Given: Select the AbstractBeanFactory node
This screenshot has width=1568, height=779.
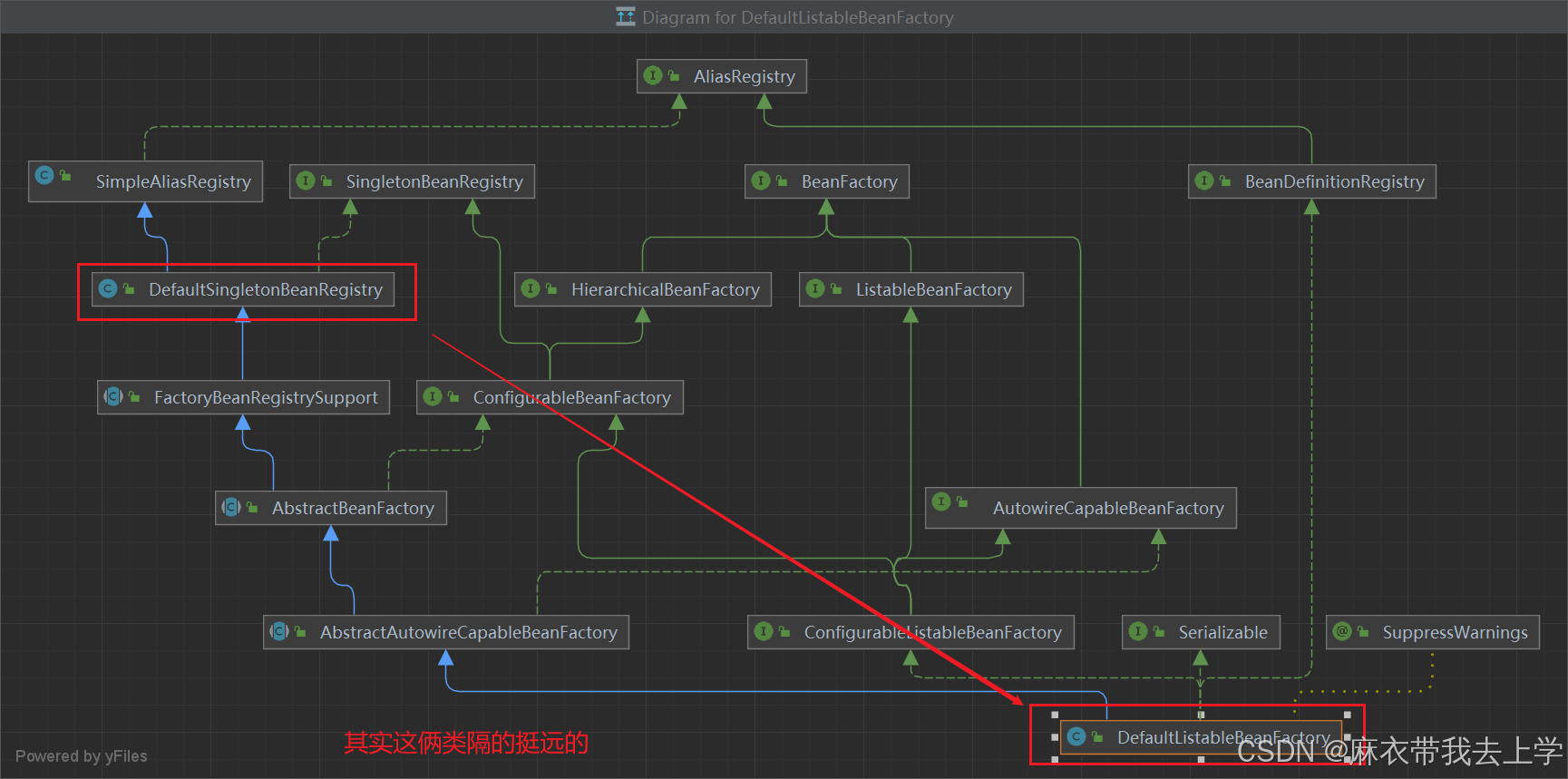Looking at the screenshot, I should [331, 508].
